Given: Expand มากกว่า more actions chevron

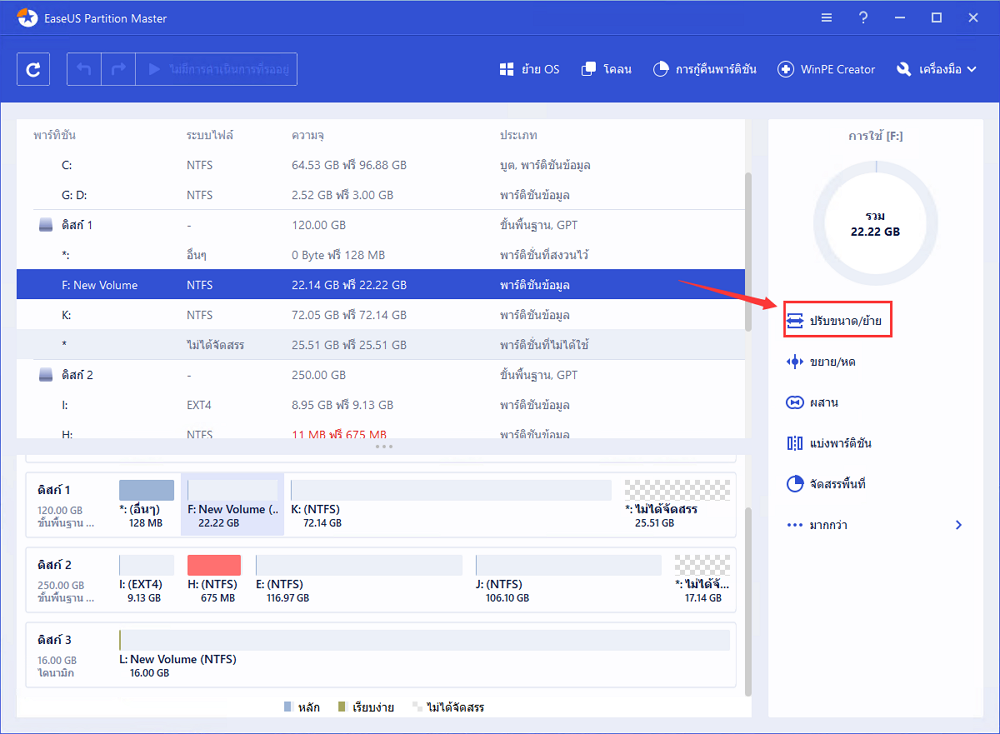Looking at the screenshot, I should click(959, 525).
